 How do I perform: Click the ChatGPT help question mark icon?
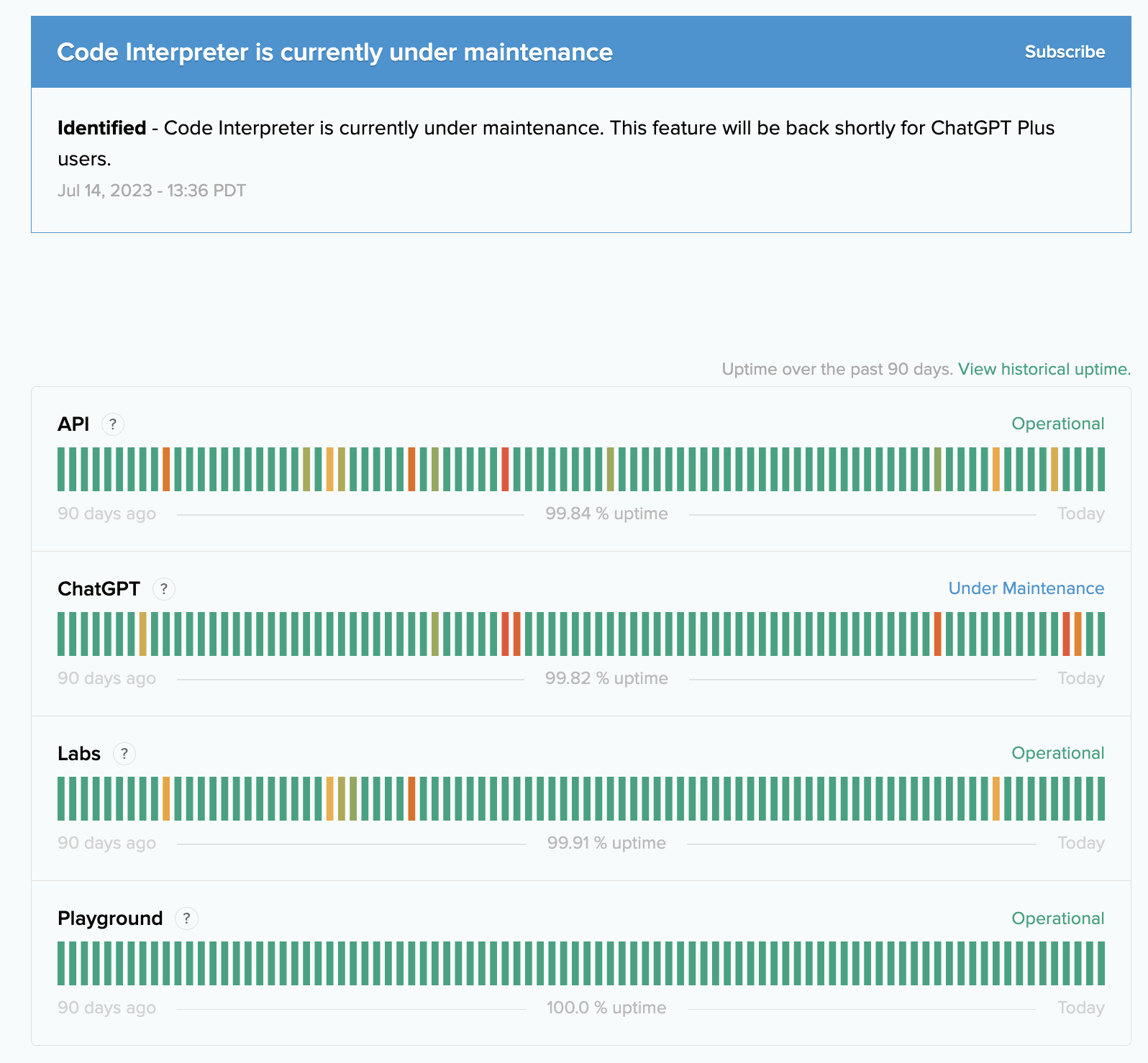coord(164,589)
